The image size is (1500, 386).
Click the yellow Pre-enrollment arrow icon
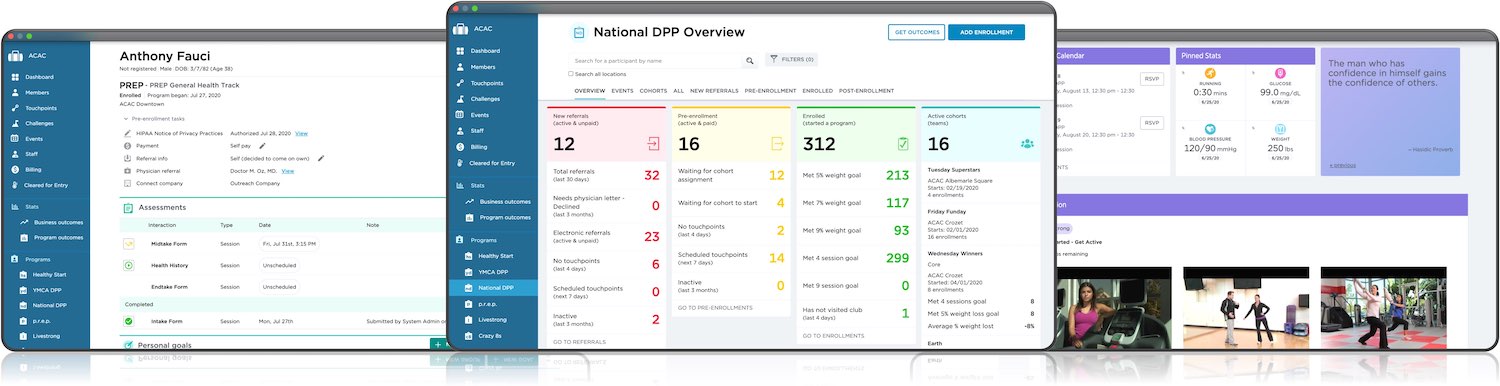click(778, 144)
